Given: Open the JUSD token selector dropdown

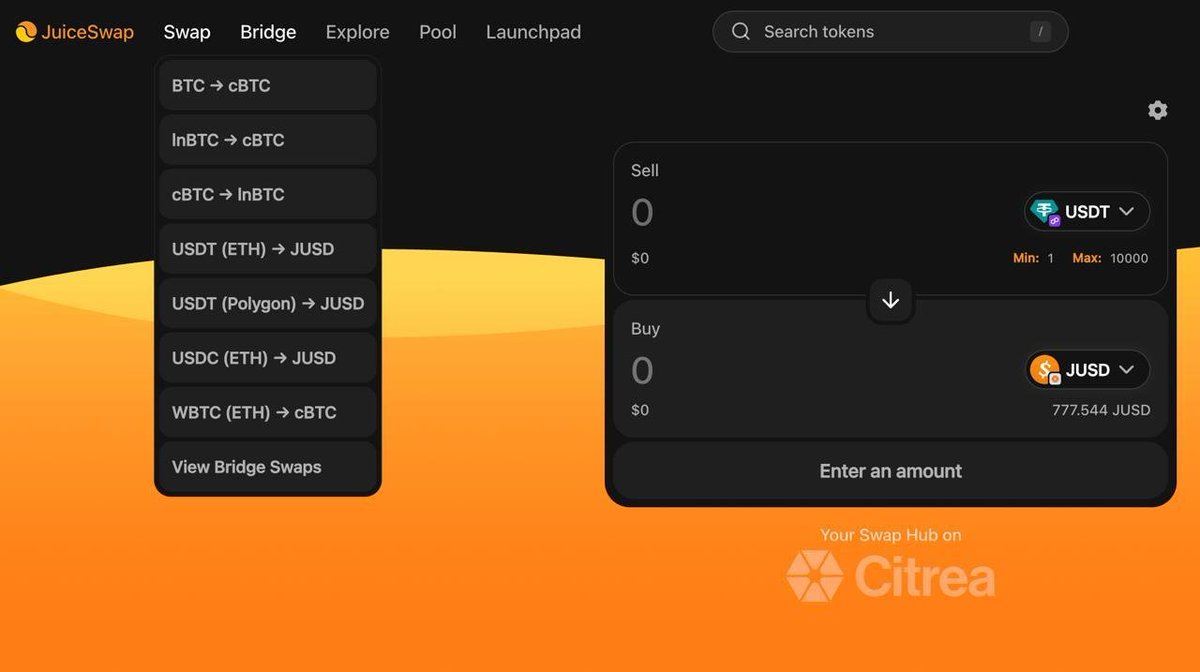Looking at the screenshot, I should pos(1087,370).
